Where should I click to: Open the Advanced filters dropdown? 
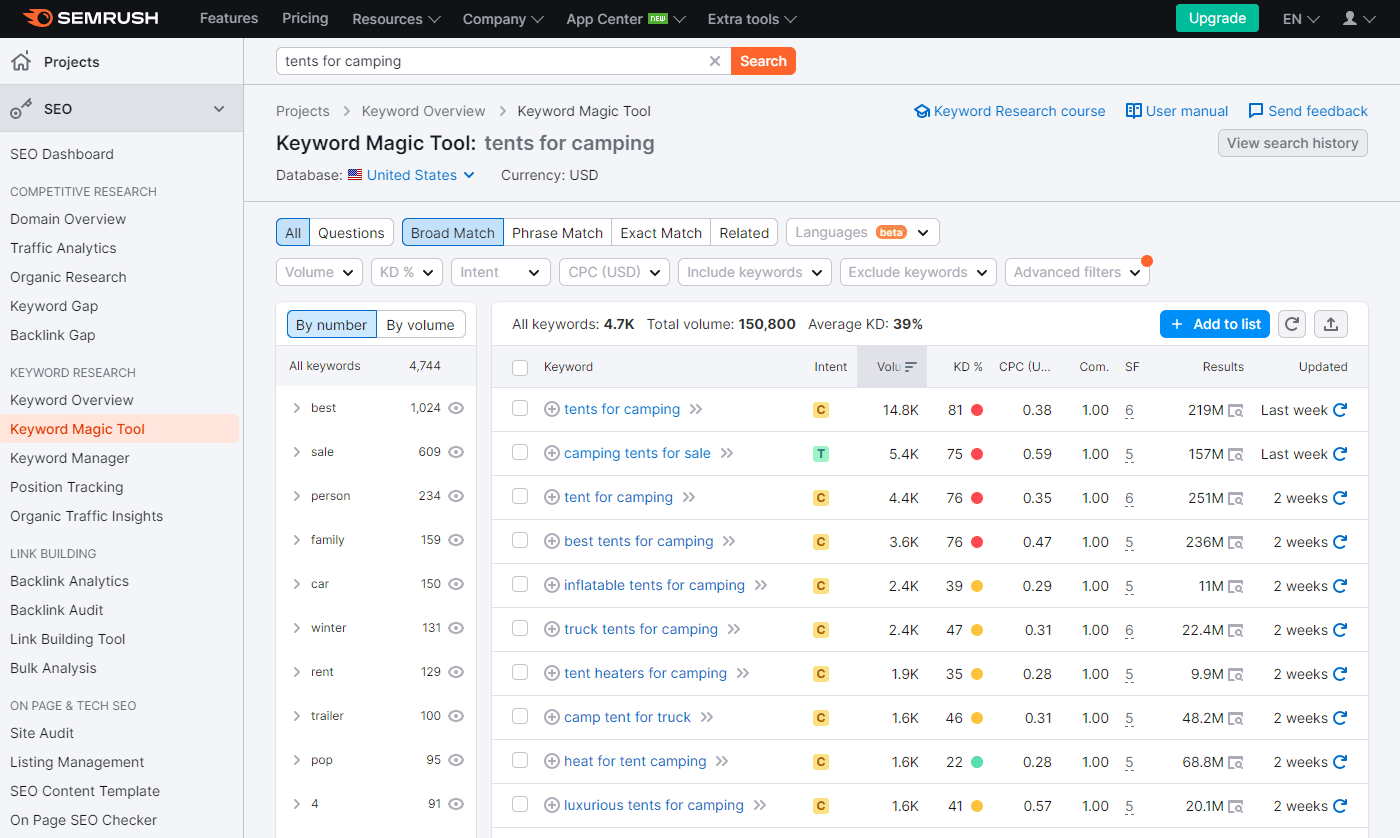(1077, 272)
